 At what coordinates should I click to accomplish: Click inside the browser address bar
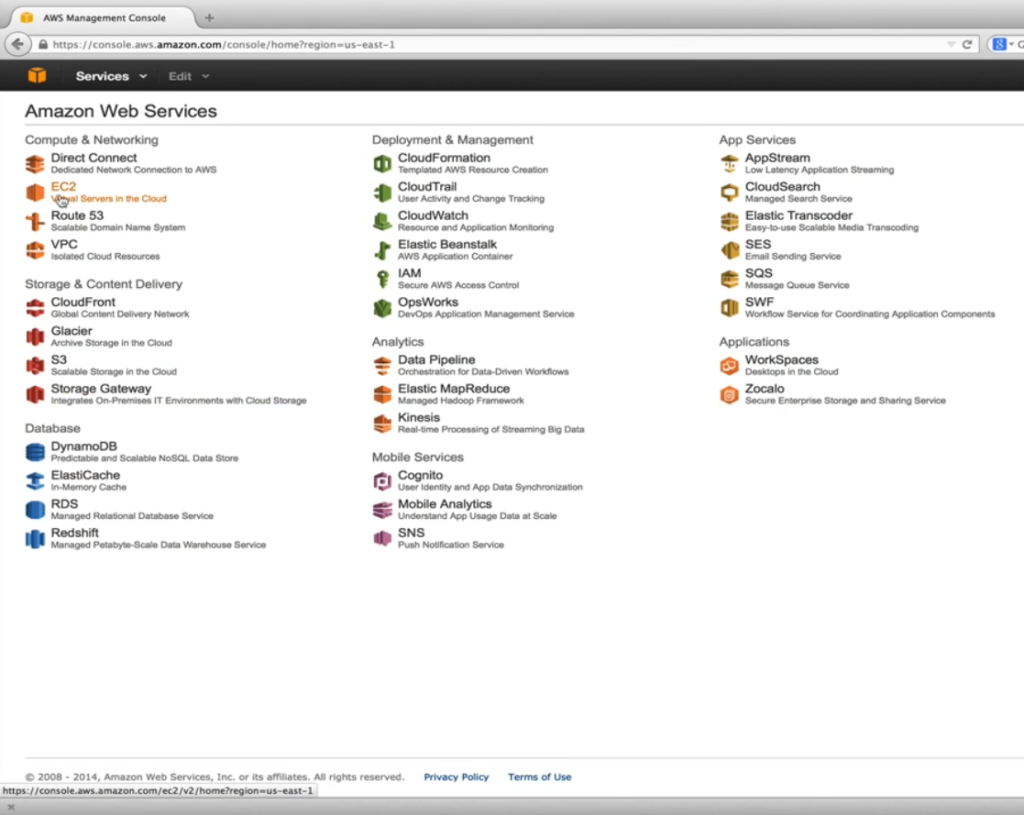point(400,44)
